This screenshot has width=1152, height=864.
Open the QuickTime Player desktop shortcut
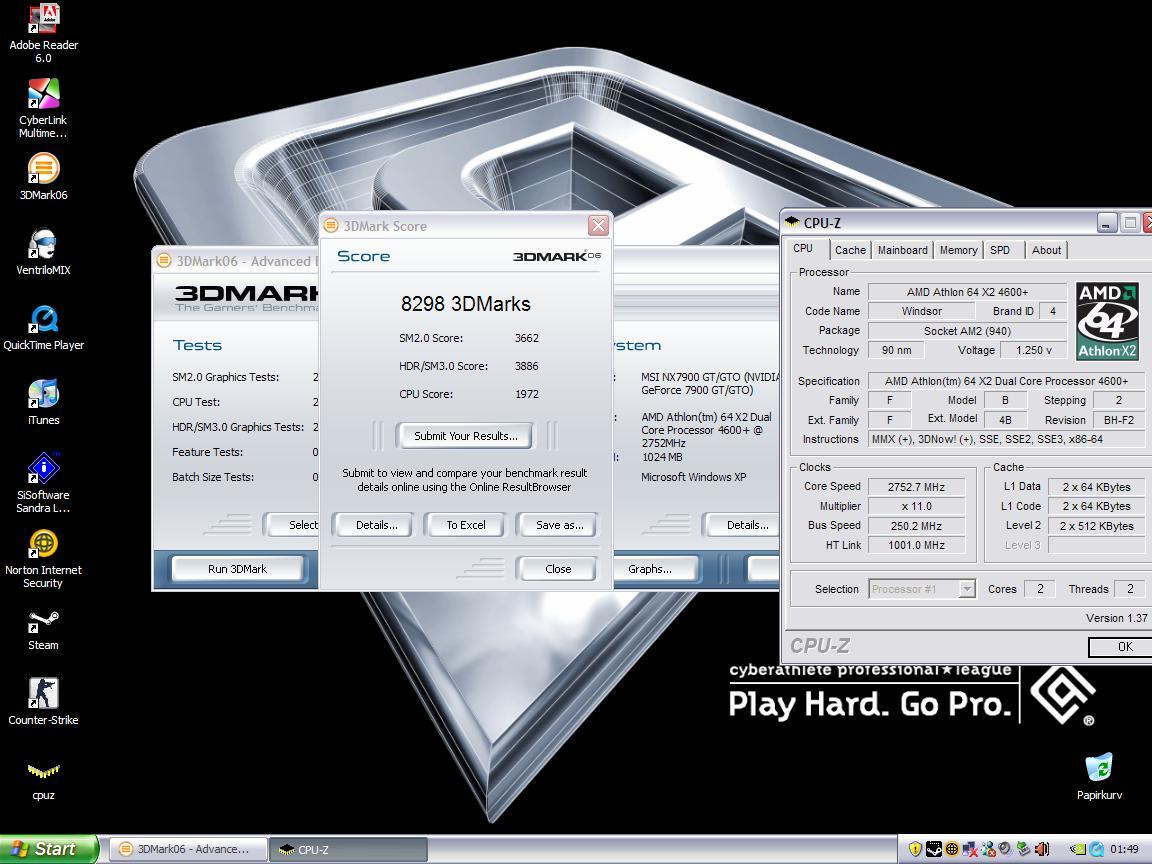pyautogui.click(x=43, y=319)
